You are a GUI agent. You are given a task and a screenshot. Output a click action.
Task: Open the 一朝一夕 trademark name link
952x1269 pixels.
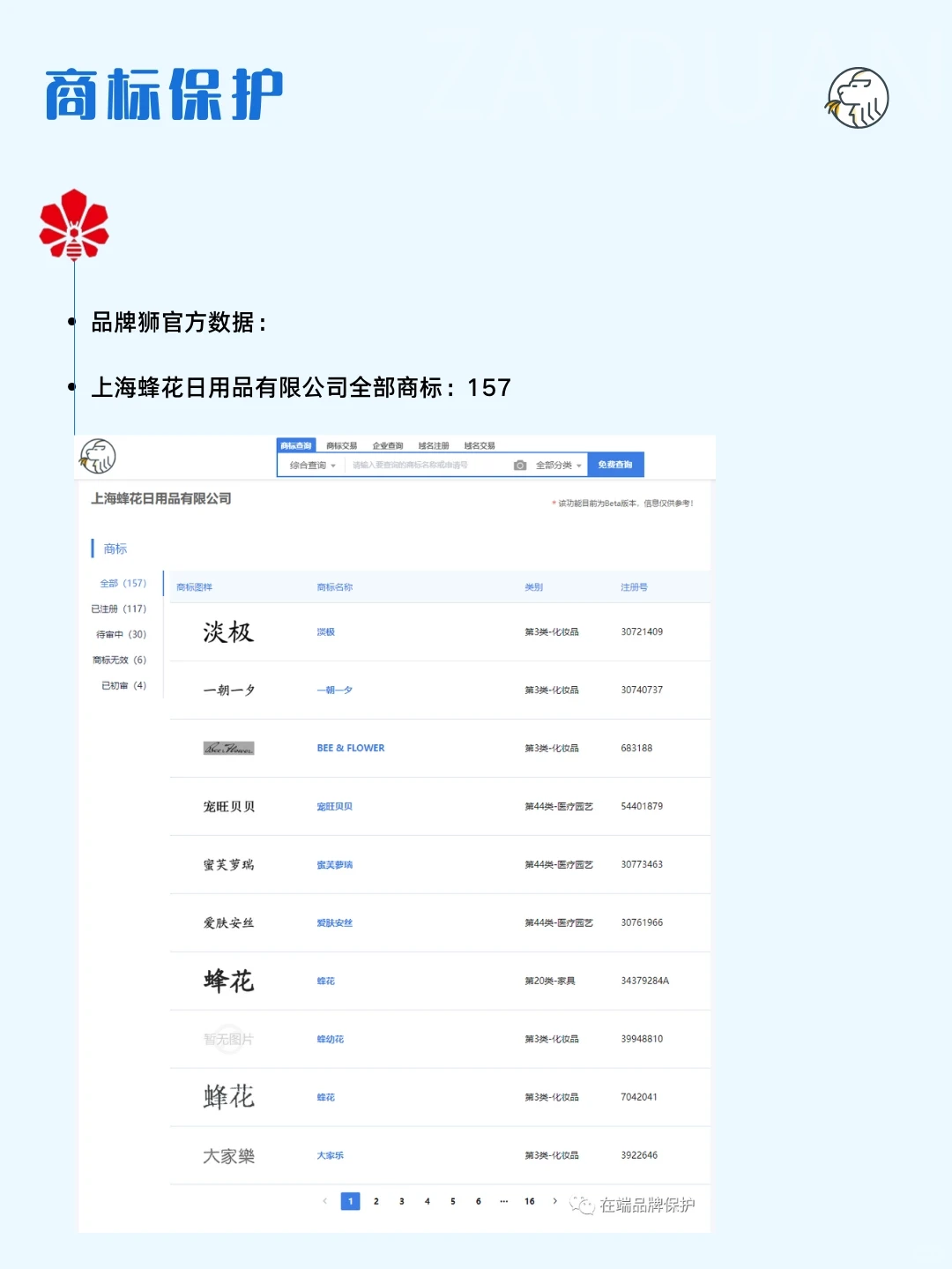click(334, 690)
